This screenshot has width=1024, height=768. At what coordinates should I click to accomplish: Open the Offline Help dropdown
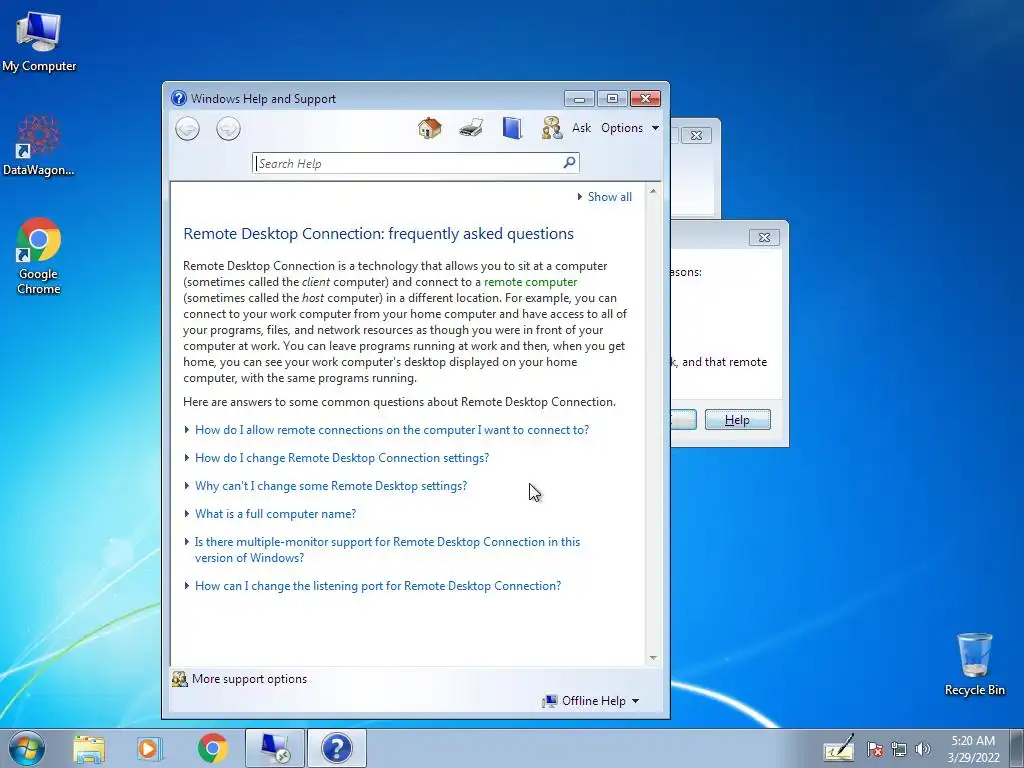coord(590,701)
